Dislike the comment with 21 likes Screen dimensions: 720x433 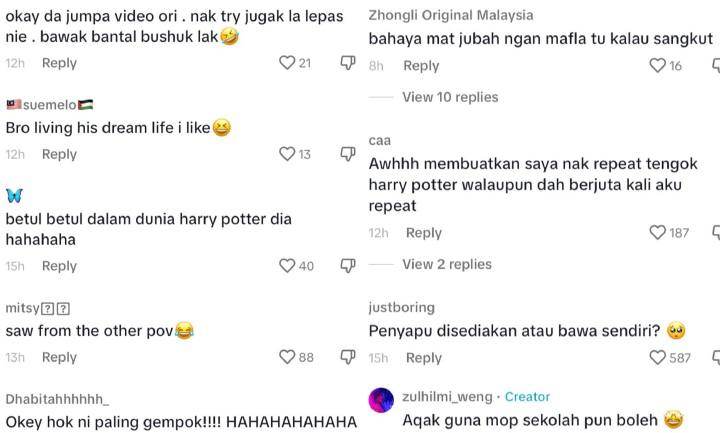[347, 63]
